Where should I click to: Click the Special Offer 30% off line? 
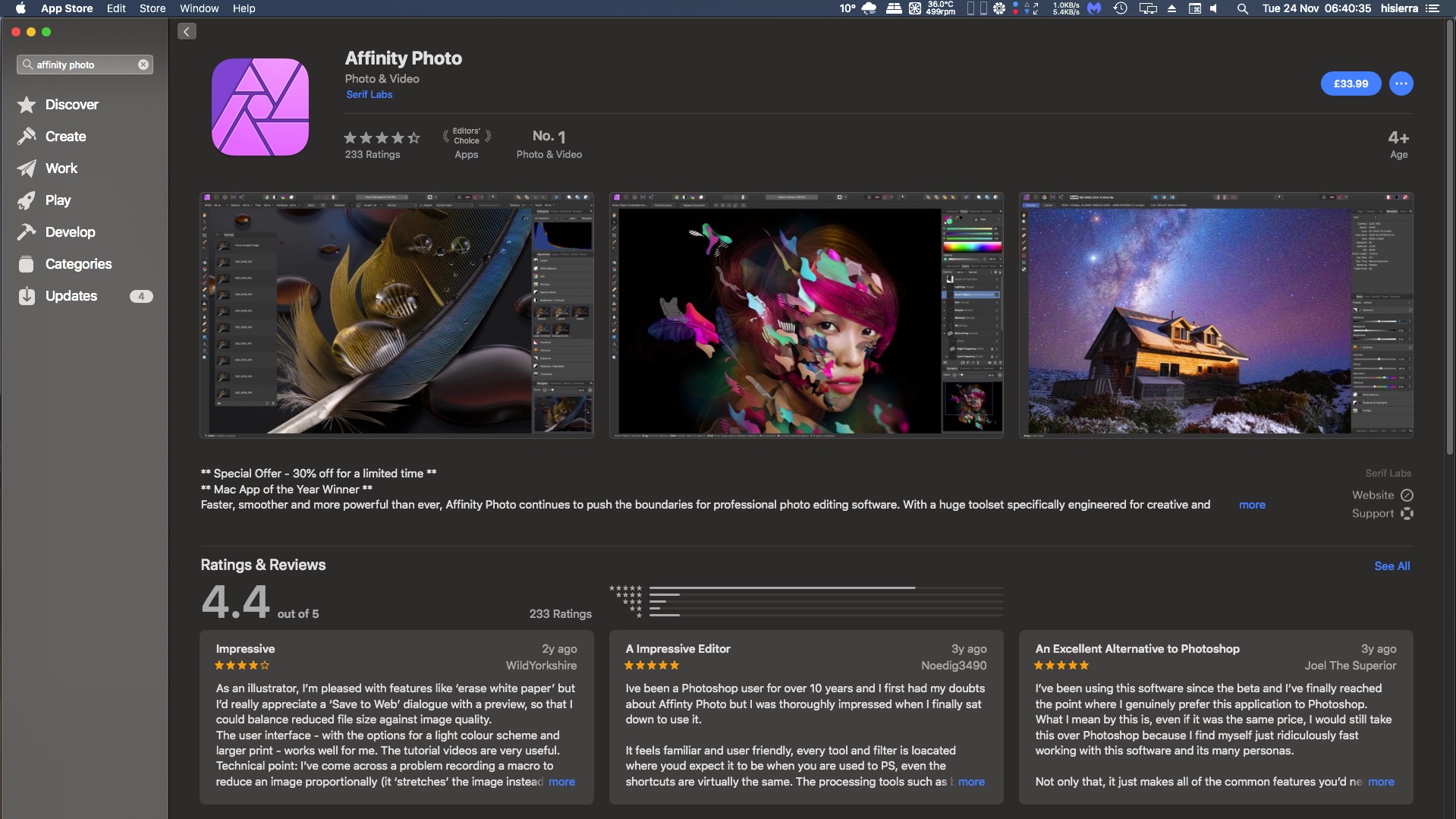(x=319, y=474)
